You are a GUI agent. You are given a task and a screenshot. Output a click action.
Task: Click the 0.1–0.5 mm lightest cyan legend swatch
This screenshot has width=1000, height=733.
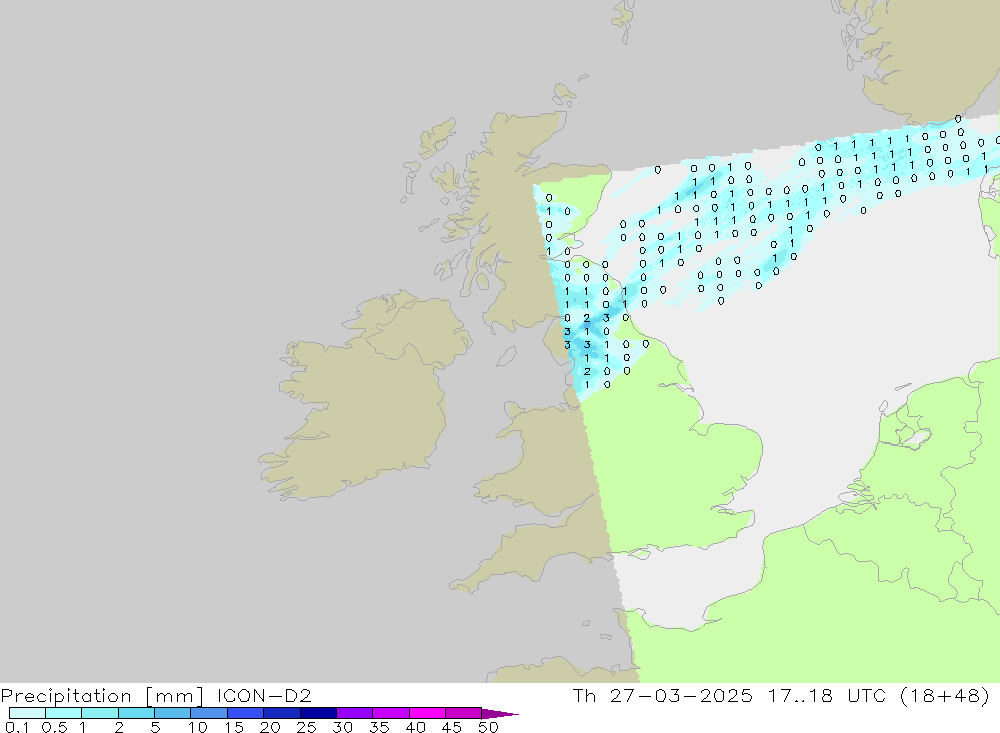tap(27, 713)
